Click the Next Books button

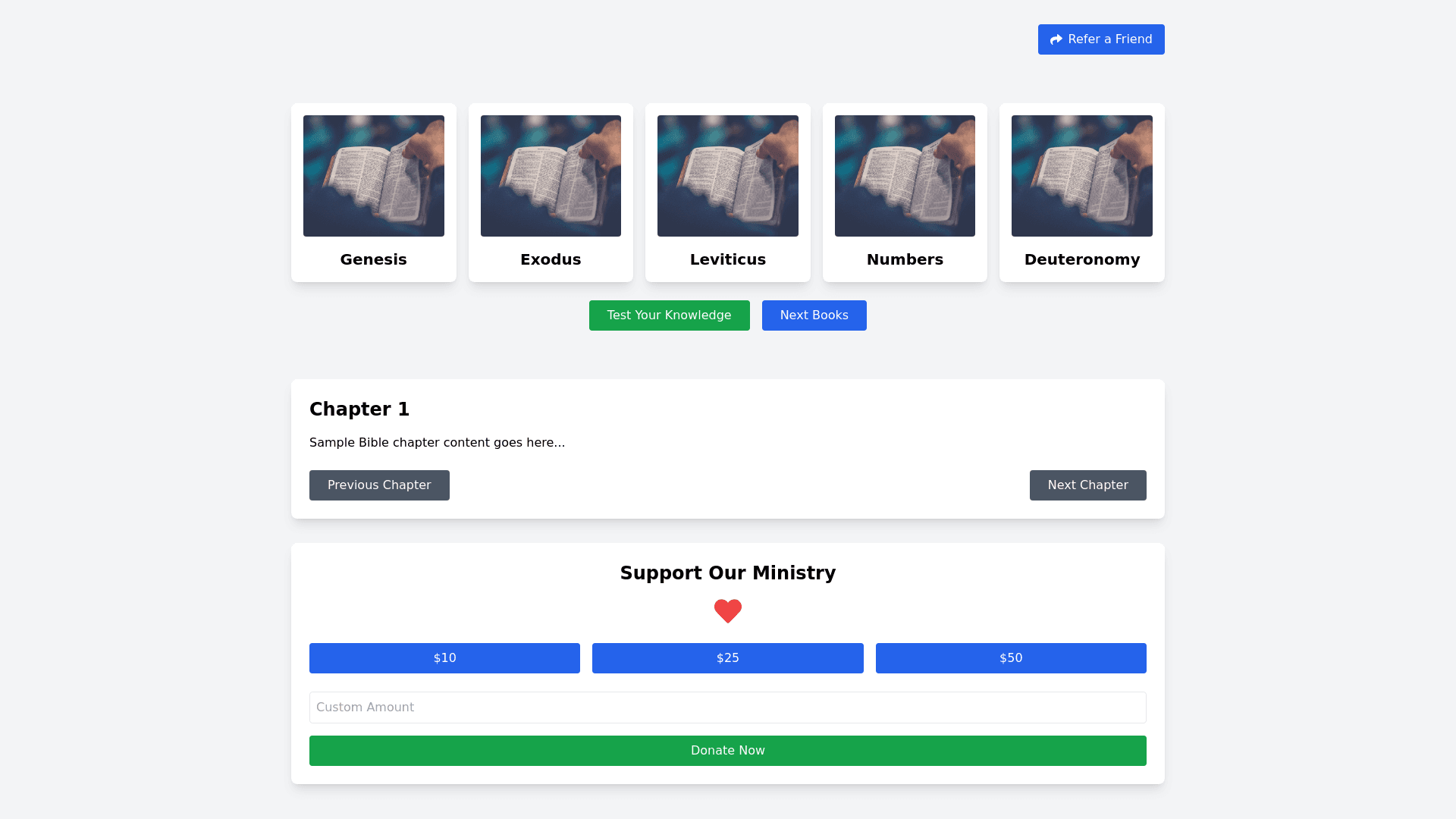[x=814, y=315]
